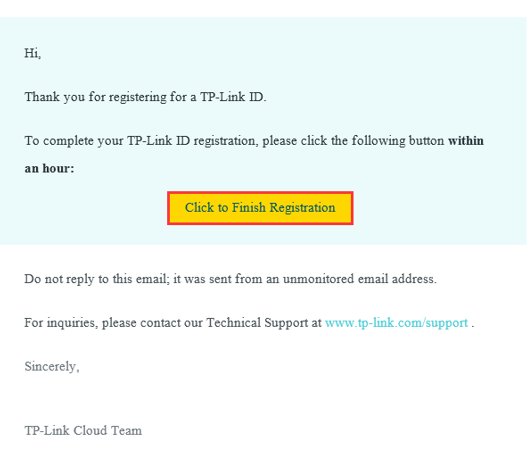Click the "TP-Link Cloud Team" signature
Image resolution: width=529 pixels, height=453 pixels.
(x=83, y=431)
